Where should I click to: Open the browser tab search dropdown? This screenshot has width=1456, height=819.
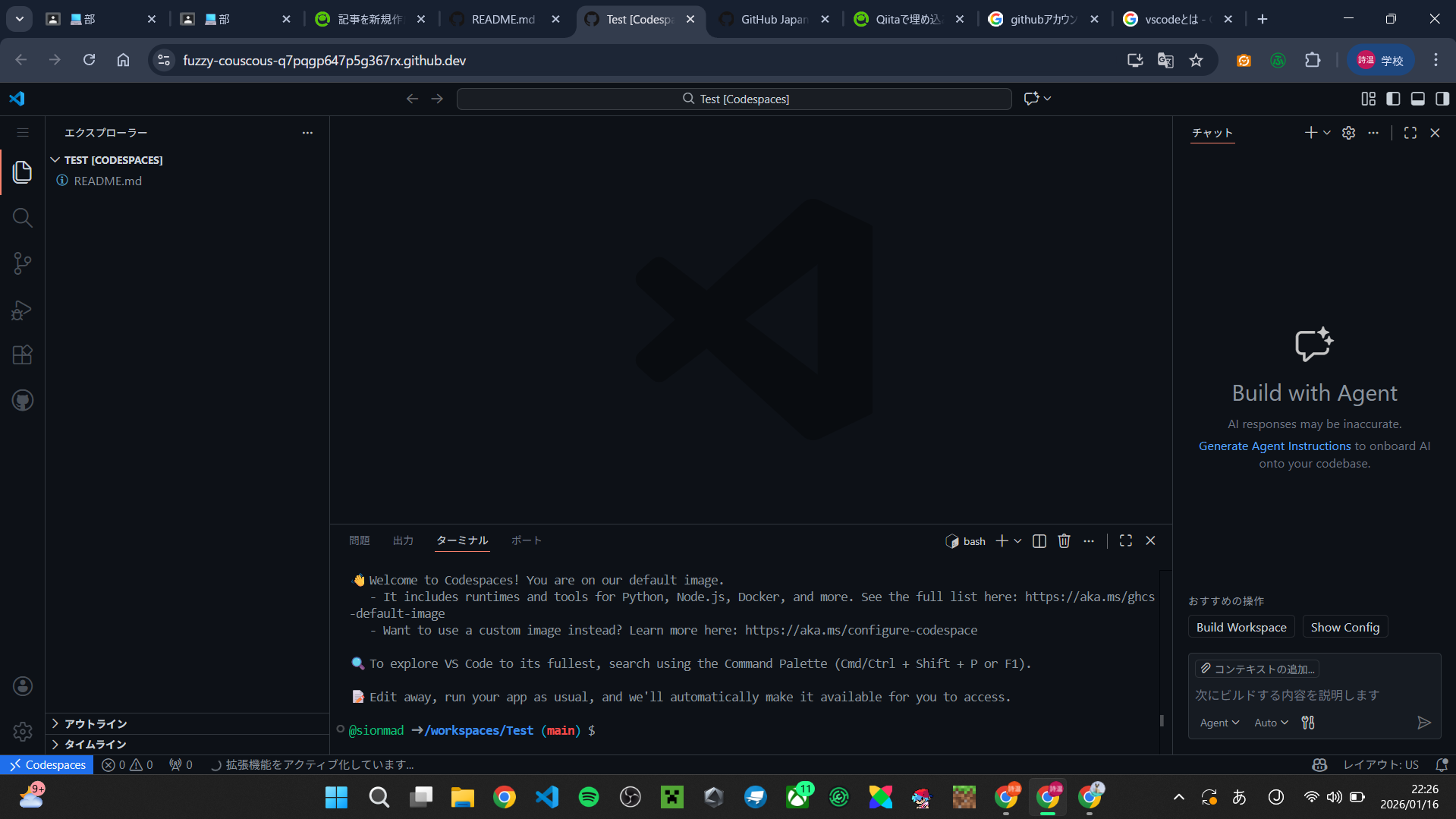coord(19,19)
